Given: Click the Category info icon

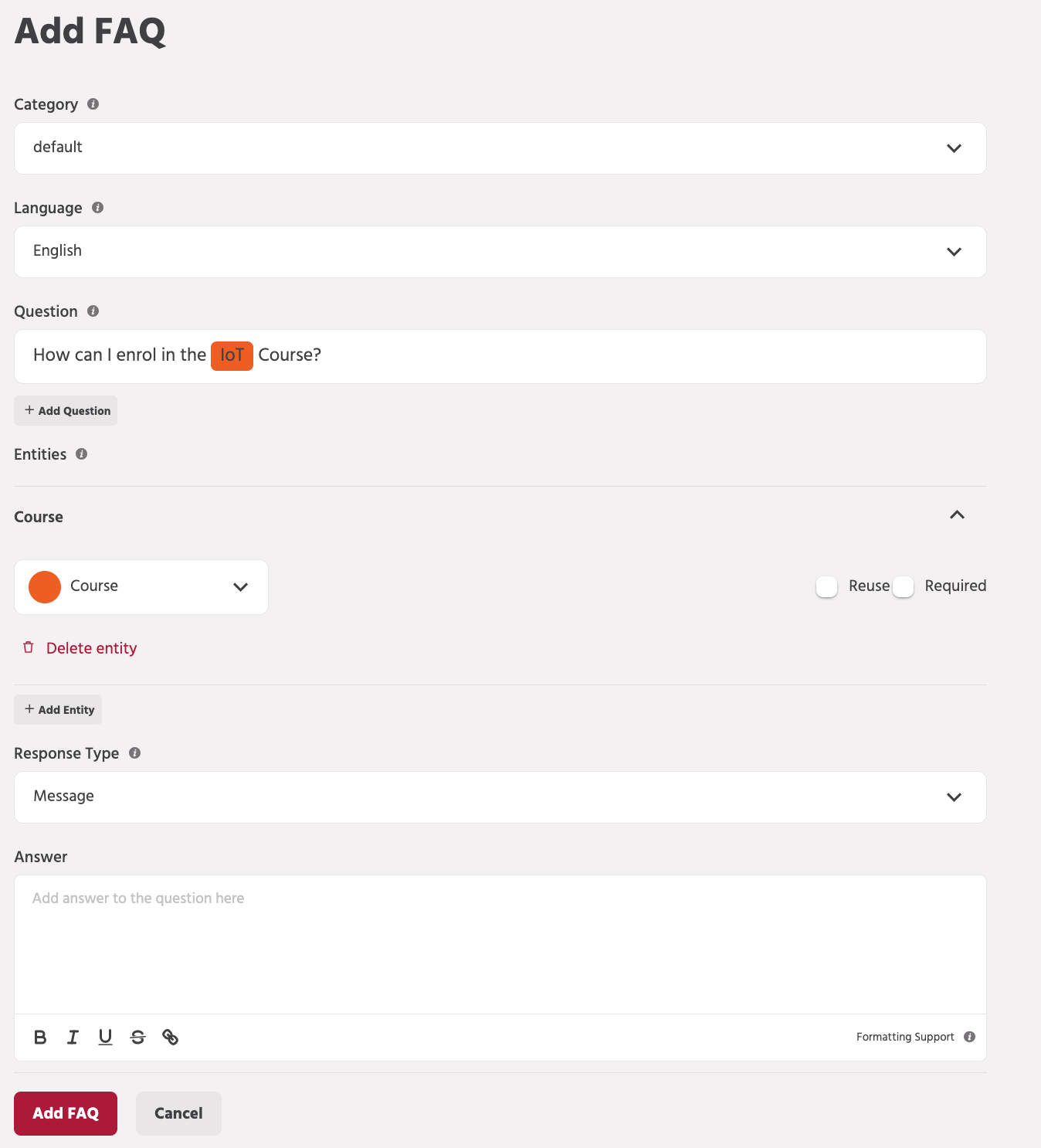Looking at the screenshot, I should tap(93, 104).
